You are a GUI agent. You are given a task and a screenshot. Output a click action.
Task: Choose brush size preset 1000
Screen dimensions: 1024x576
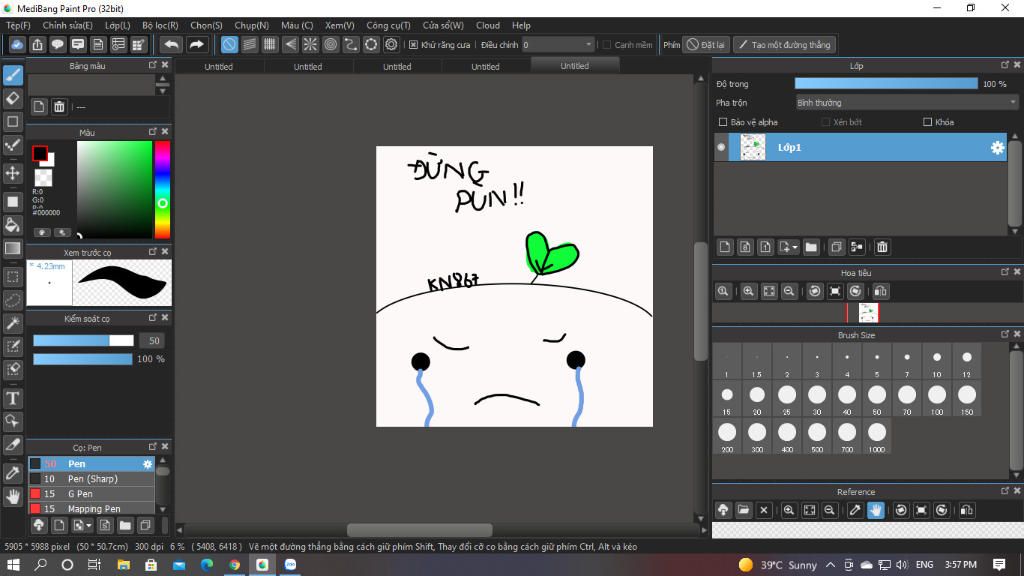point(877,436)
